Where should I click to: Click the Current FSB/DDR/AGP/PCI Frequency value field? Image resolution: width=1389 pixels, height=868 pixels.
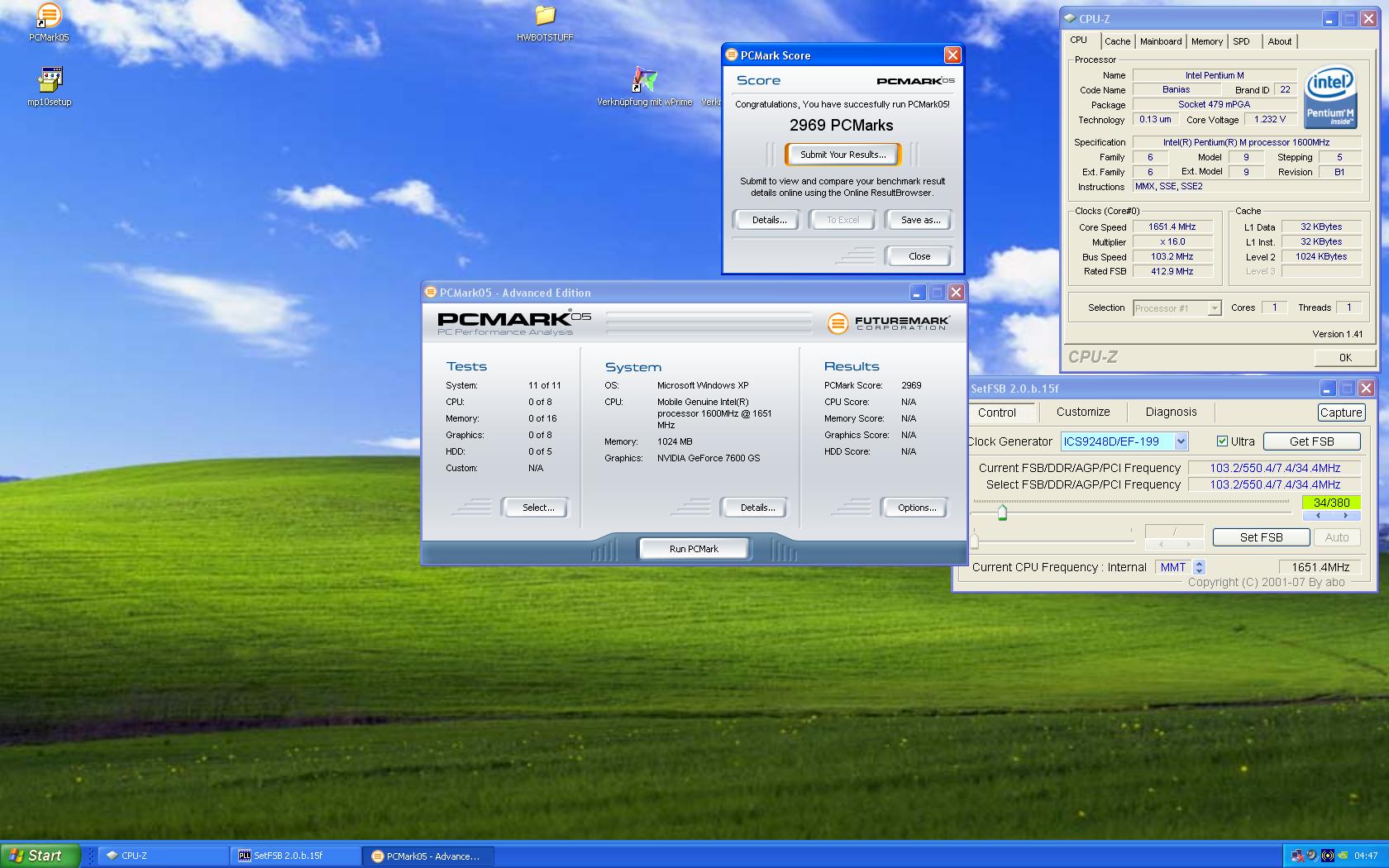point(1275,468)
